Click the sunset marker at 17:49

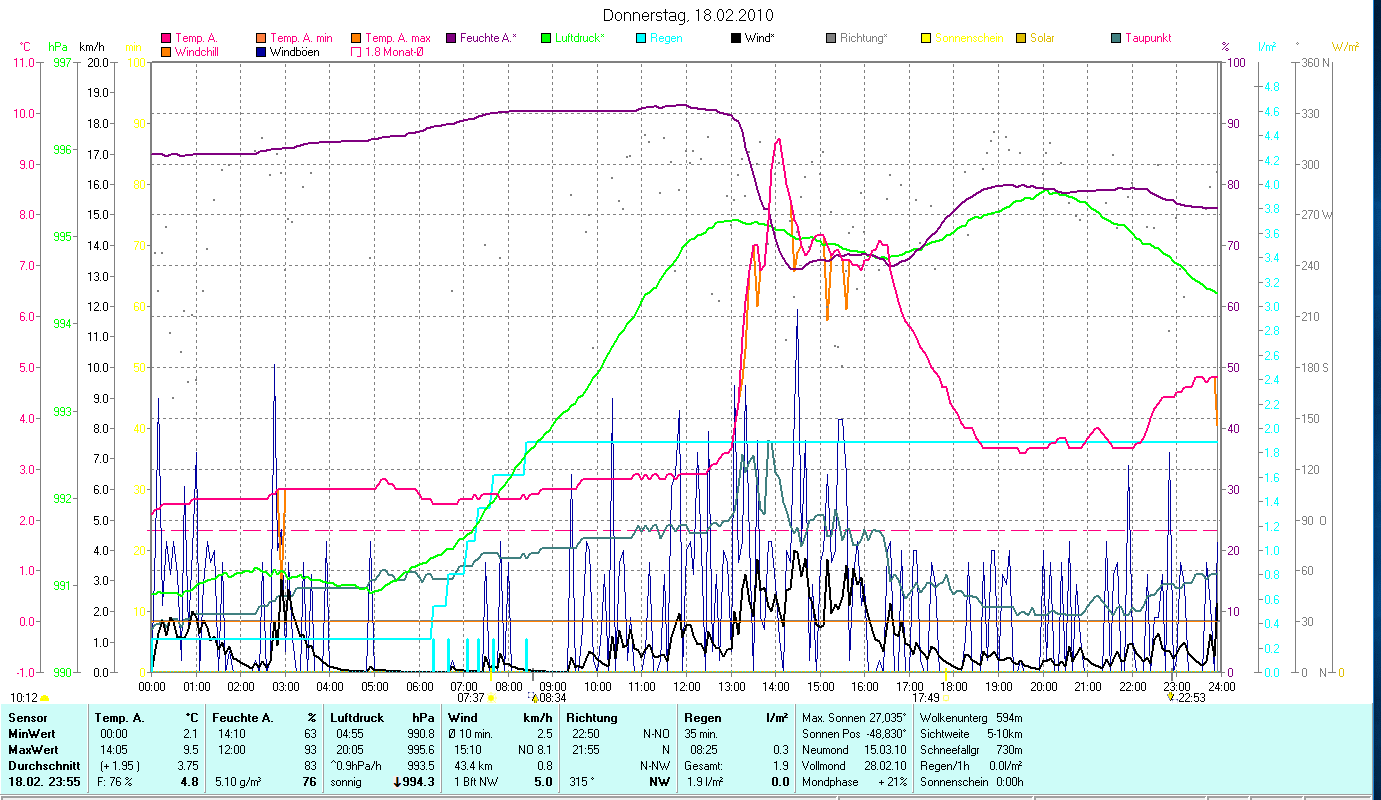(x=946, y=698)
